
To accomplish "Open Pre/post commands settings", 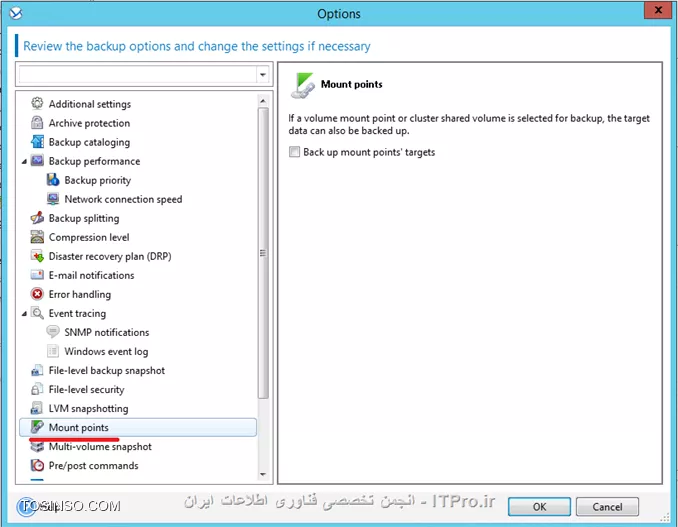I will tap(93, 465).
